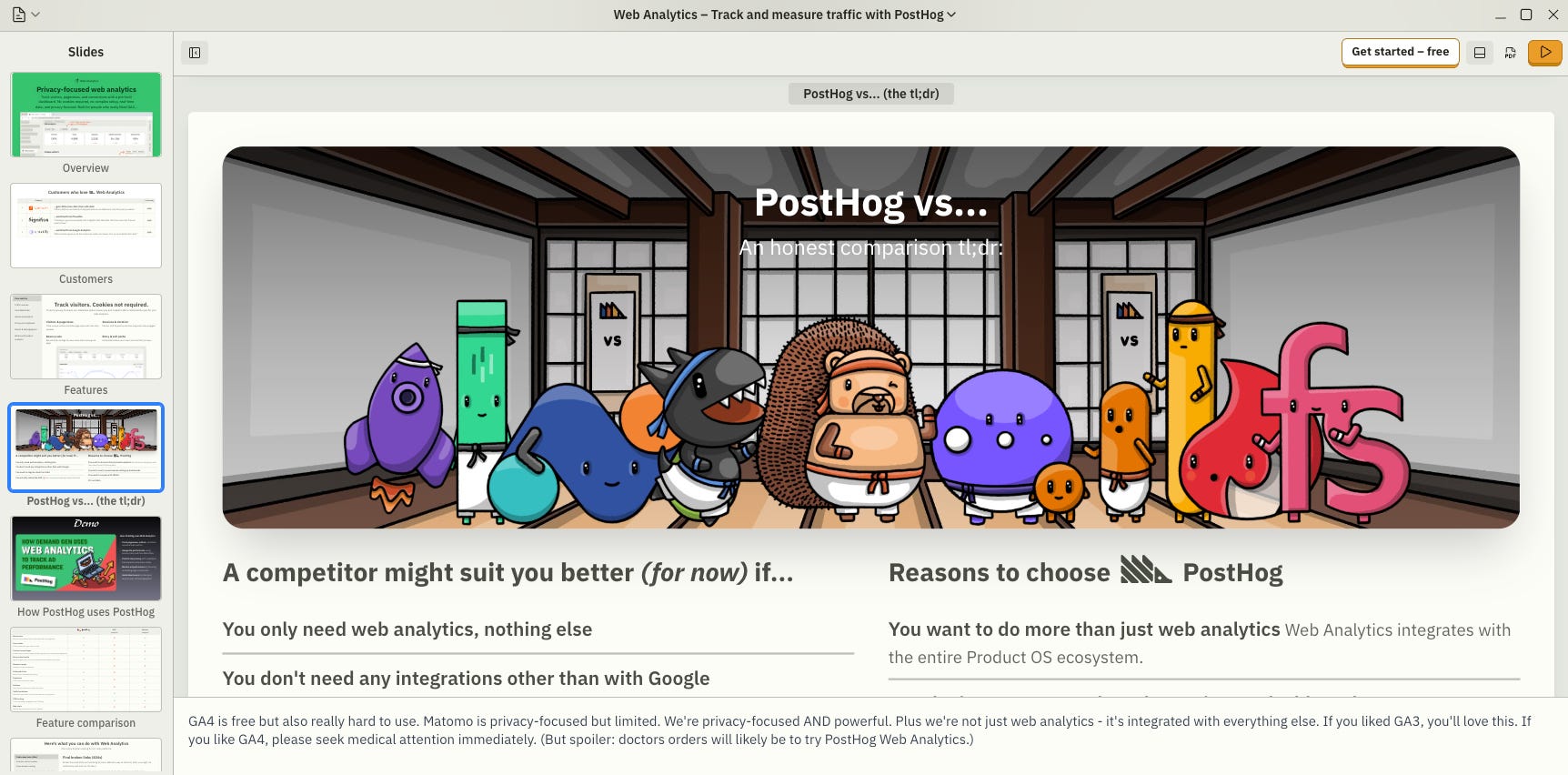Viewport: 1568px width, 775px height.
Task: Click the PostHog vs... hero heading
Action: [871, 203]
